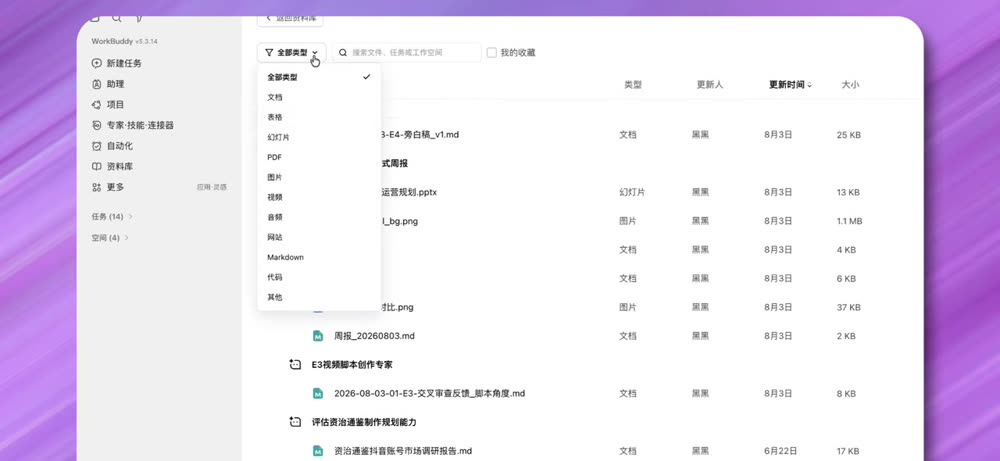Expand the 任务 (14) section
1000x461 pixels.
tap(112, 216)
